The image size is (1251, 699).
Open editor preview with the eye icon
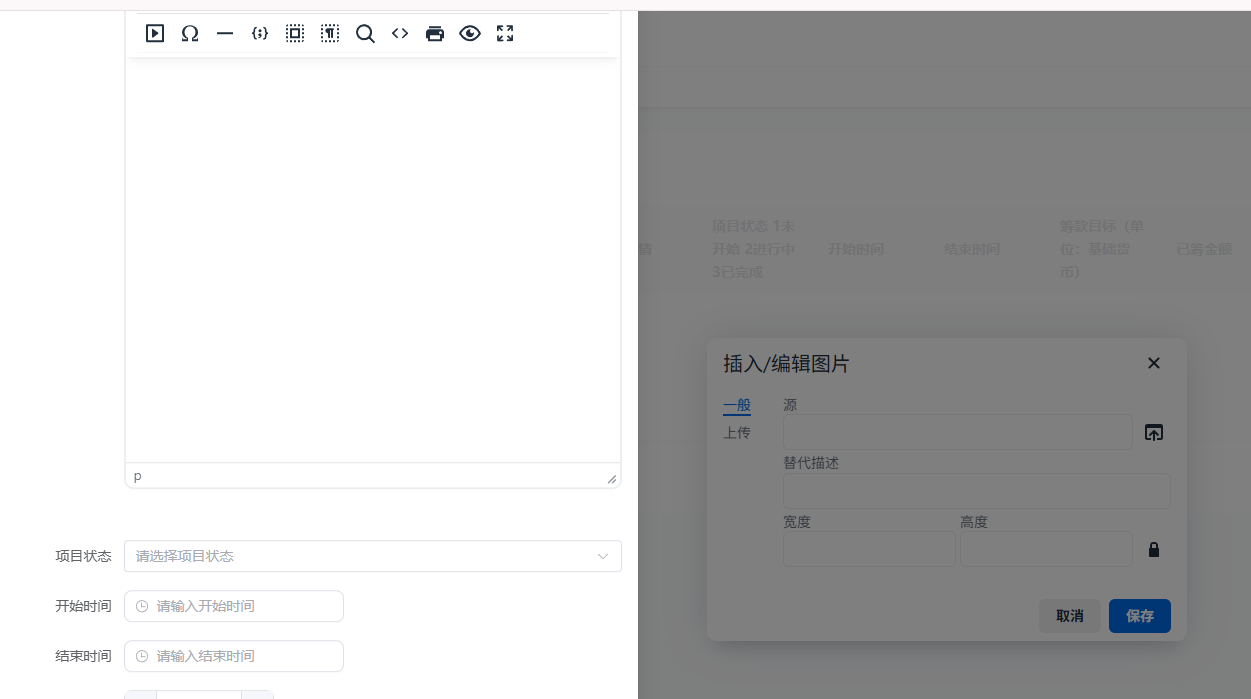point(470,33)
